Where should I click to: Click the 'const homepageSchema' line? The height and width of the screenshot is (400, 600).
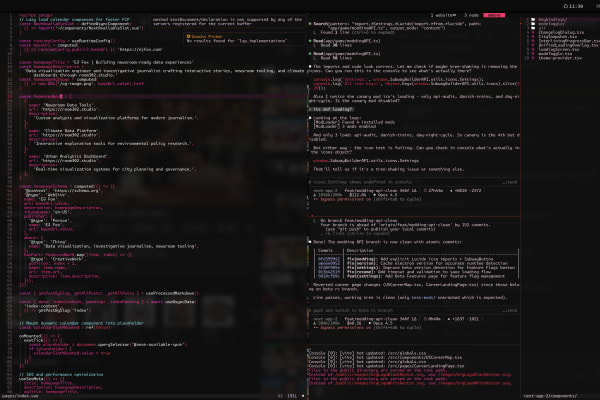tap(67, 186)
